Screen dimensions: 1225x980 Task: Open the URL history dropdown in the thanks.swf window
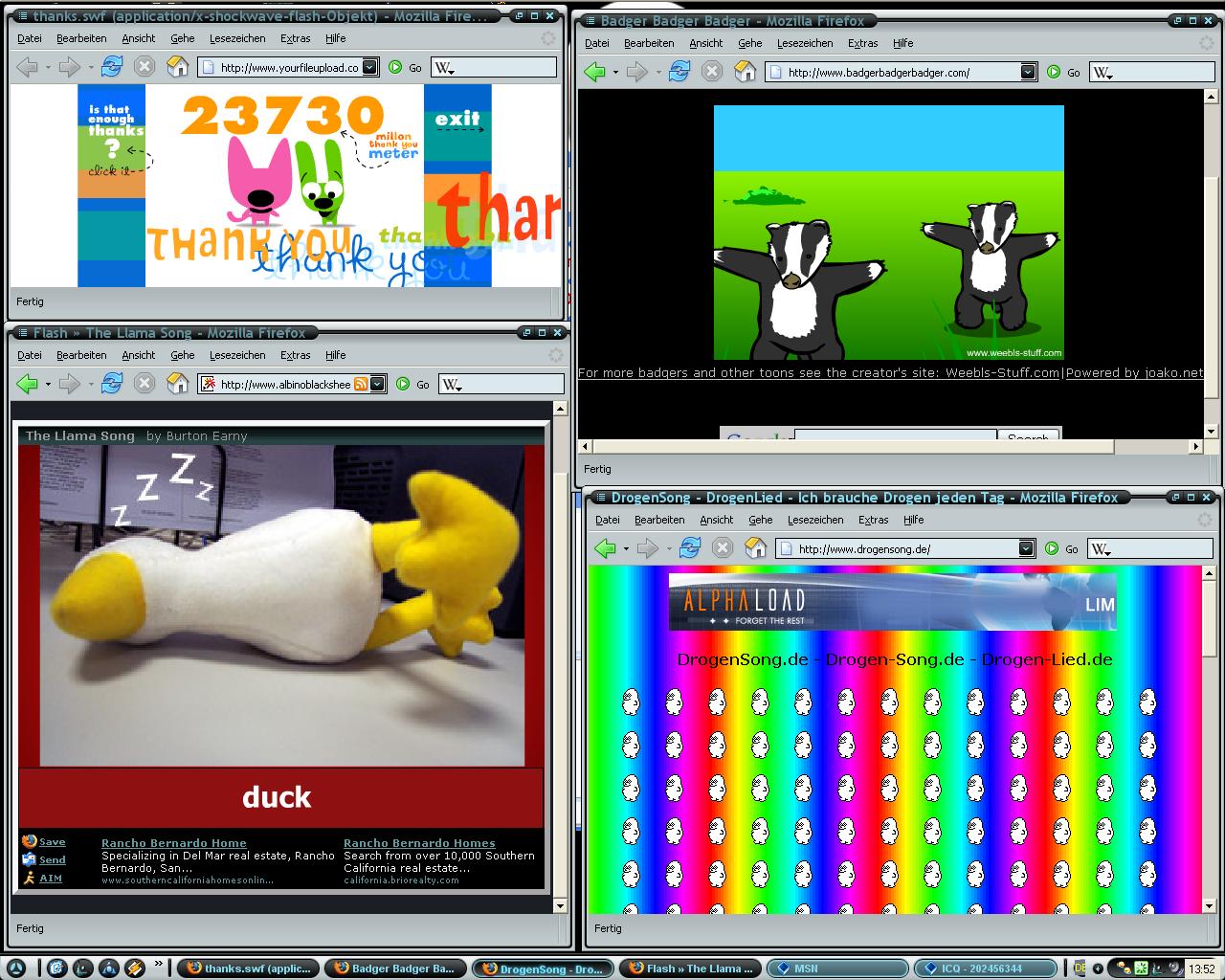pyautogui.click(x=370, y=67)
